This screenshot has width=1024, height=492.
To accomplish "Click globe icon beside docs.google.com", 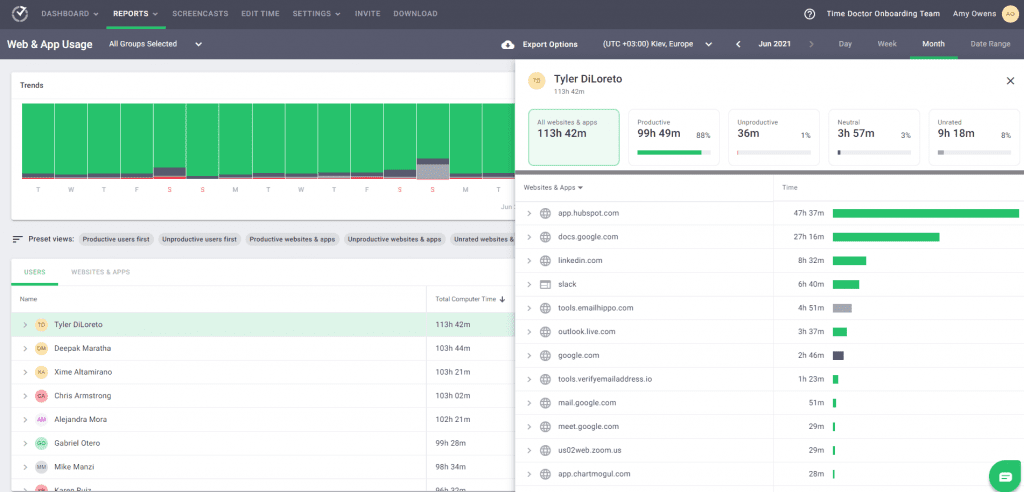I will [x=545, y=237].
